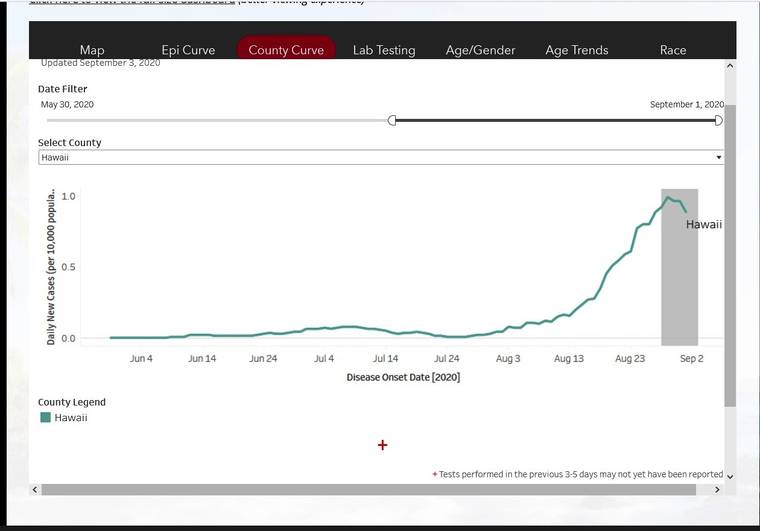Viewport: 760px width, 531px height.
Task: Open the Epi Curve tab
Action: coord(188,50)
